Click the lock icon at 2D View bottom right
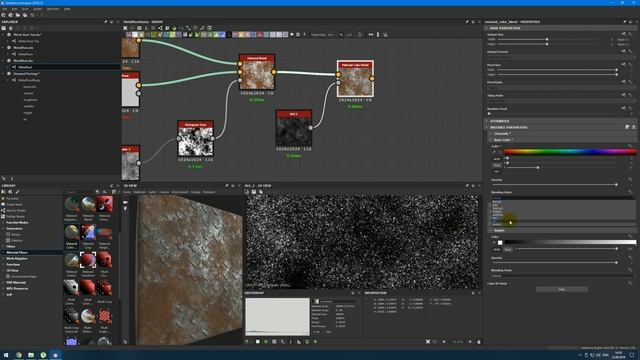 pos(479,342)
